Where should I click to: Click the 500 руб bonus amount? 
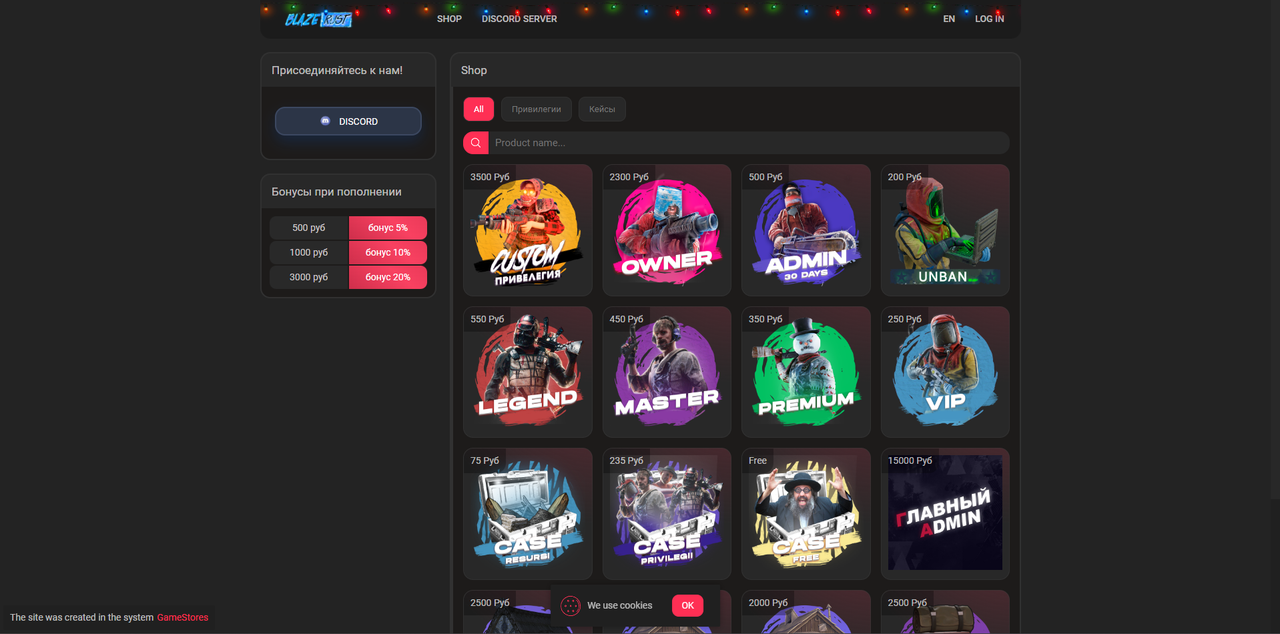pyautogui.click(x=309, y=228)
